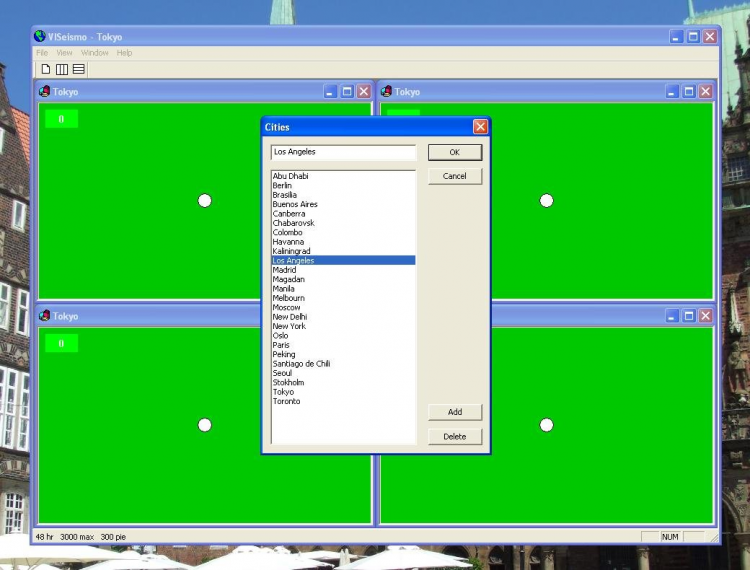Click the 300 pie status bar entry
The width and height of the screenshot is (750, 570).
click(x=113, y=537)
